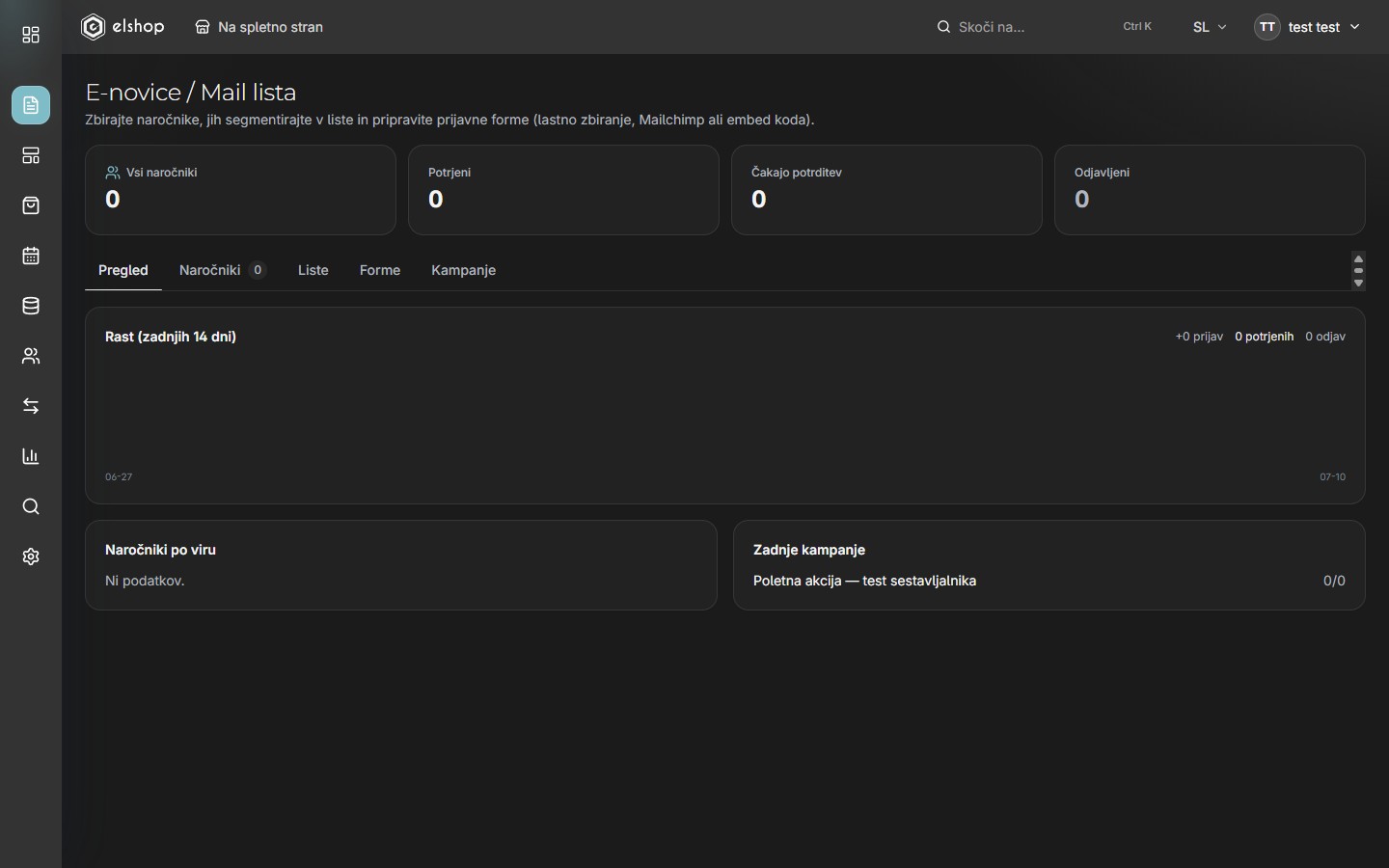This screenshot has width=1389, height=868.
Task: Click the tab bar scroll down arrow
Action: pos(1358,284)
